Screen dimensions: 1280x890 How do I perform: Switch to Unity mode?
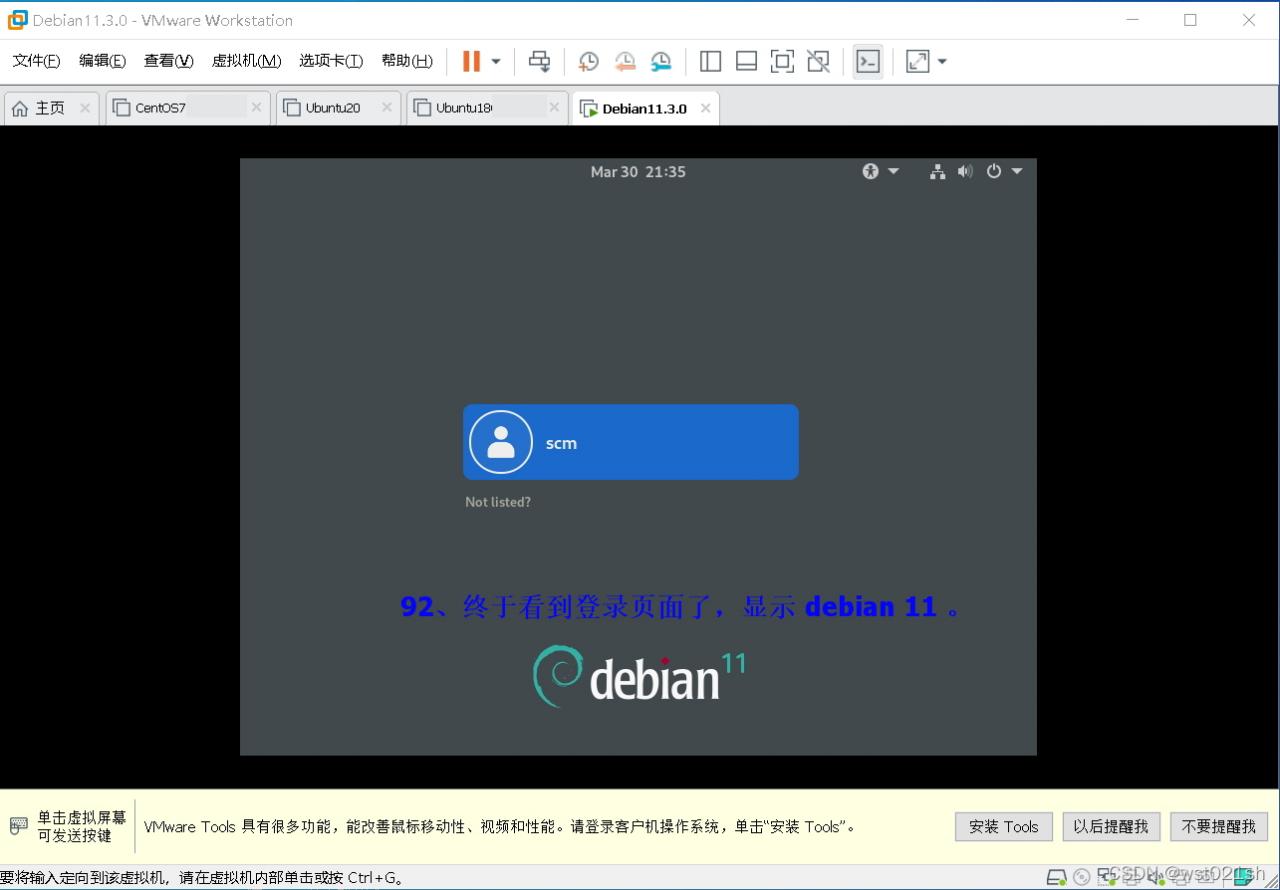[x=818, y=62]
